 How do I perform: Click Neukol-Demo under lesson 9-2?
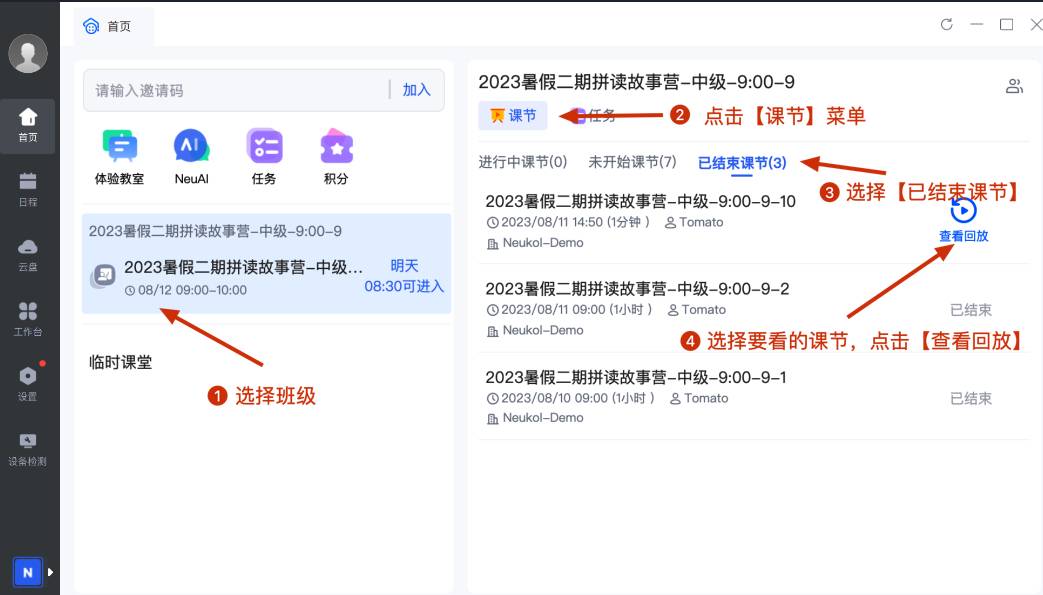(535, 330)
